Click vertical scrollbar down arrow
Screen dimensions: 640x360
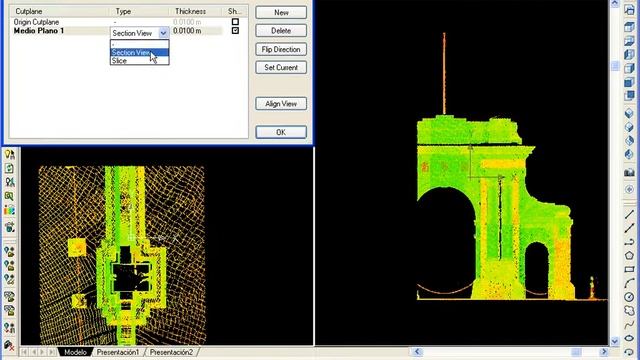[615, 341]
